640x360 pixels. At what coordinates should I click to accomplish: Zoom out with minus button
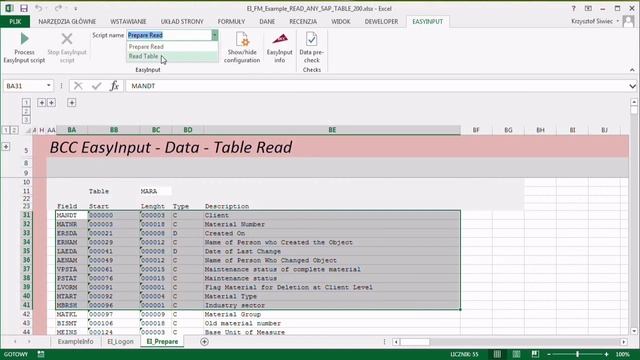point(549,354)
